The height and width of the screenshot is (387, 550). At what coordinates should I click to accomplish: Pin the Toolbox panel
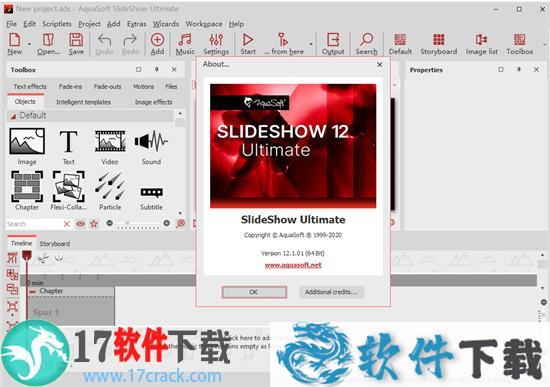[156, 69]
